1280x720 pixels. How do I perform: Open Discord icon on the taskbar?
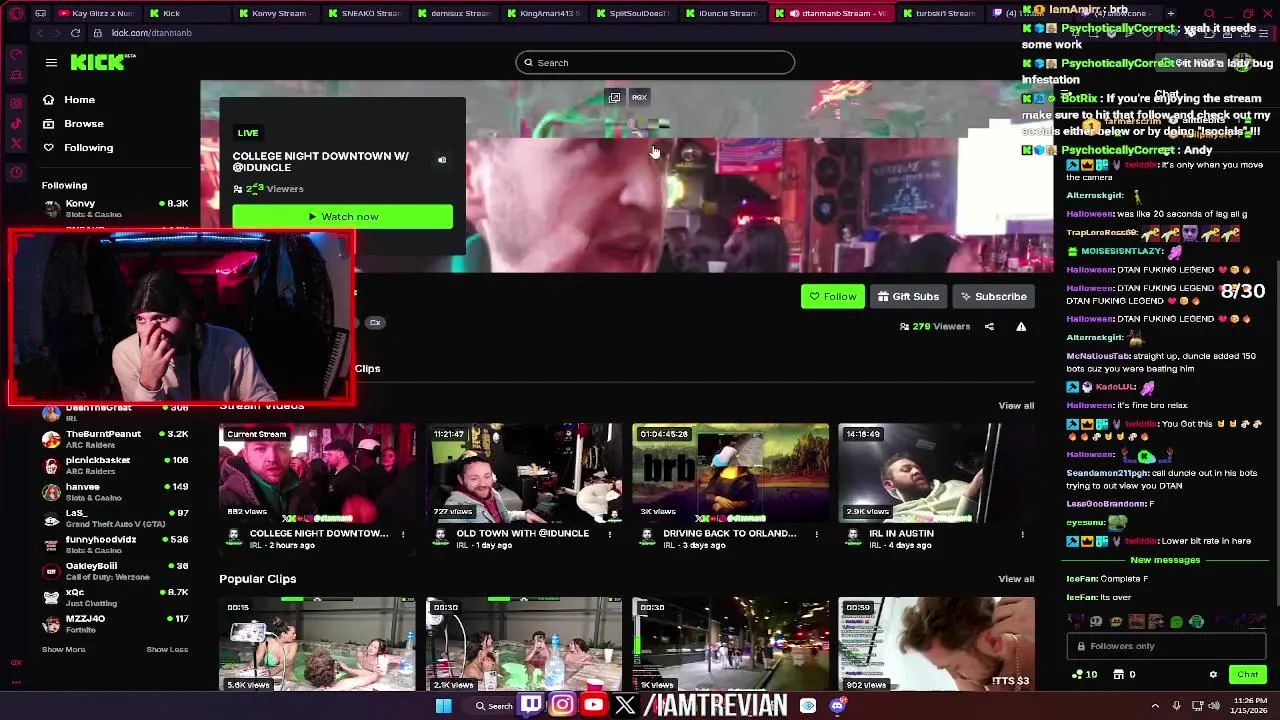(838, 705)
